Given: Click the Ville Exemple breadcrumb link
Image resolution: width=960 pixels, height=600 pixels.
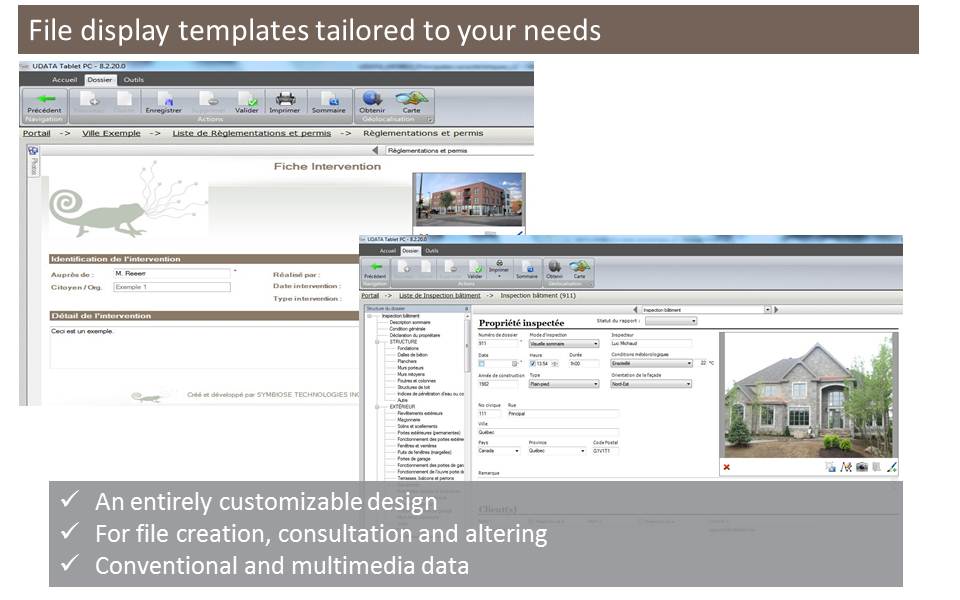Looking at the screenshot, I should pyautogui.click(x=111, y=133).
